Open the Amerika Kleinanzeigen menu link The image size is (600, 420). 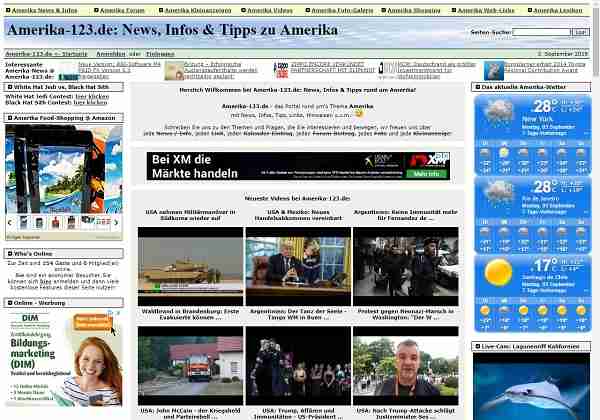(x=198, y=10)
